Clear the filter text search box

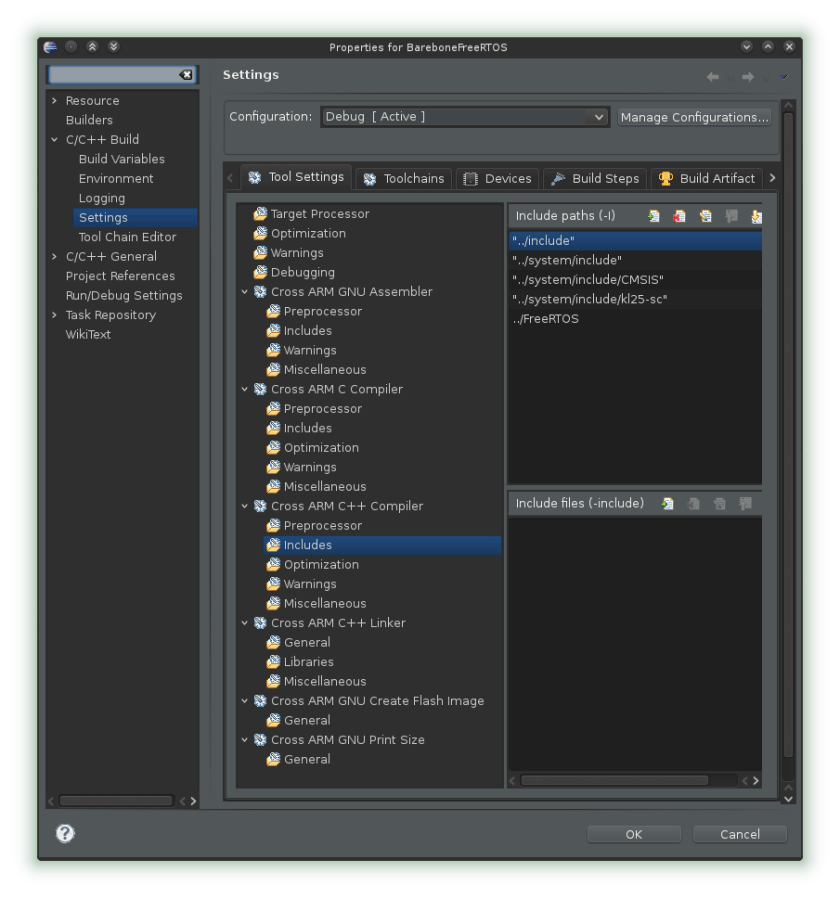pos(186,75)
